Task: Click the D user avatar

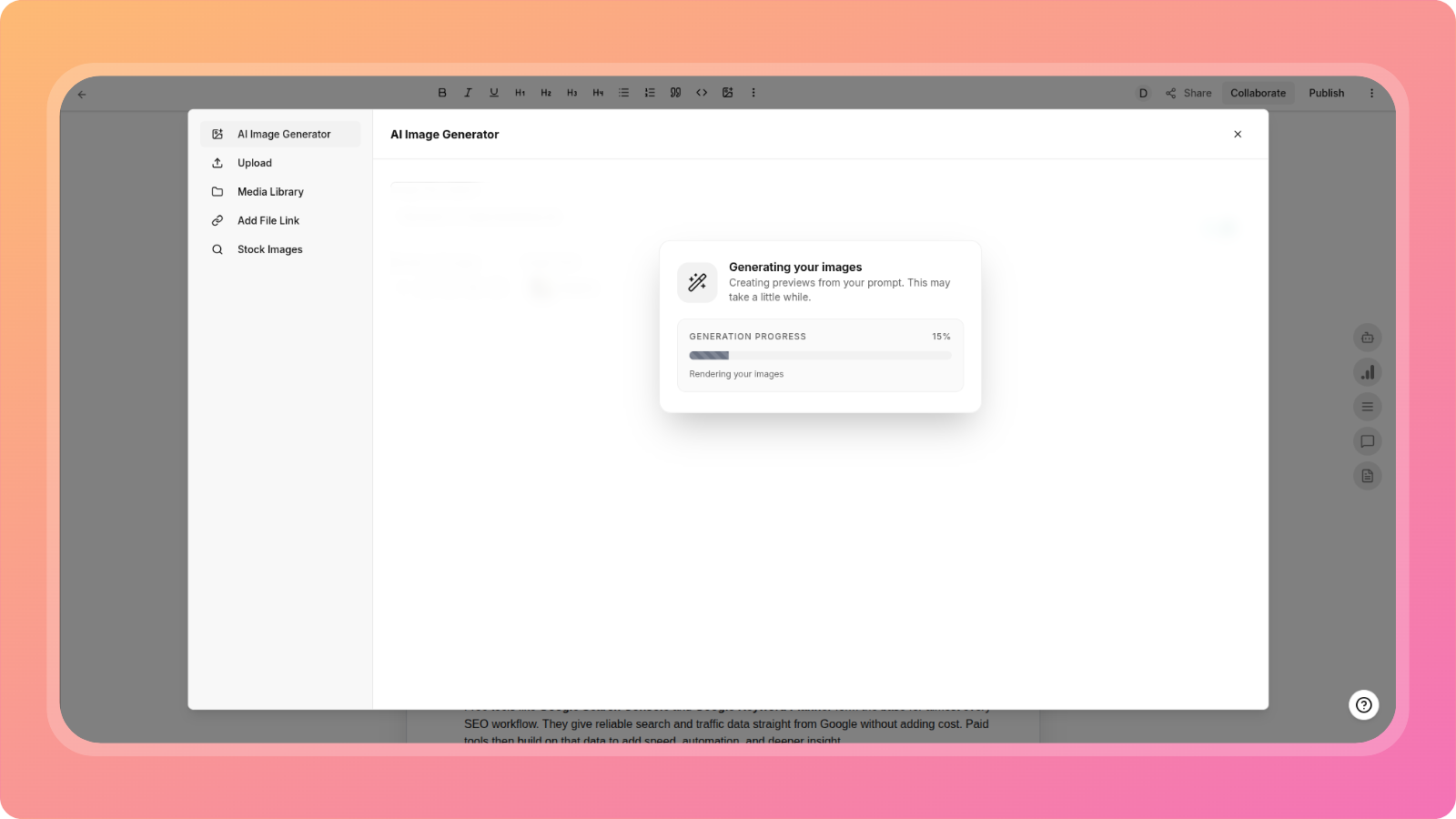Action: click(1143, 93)
